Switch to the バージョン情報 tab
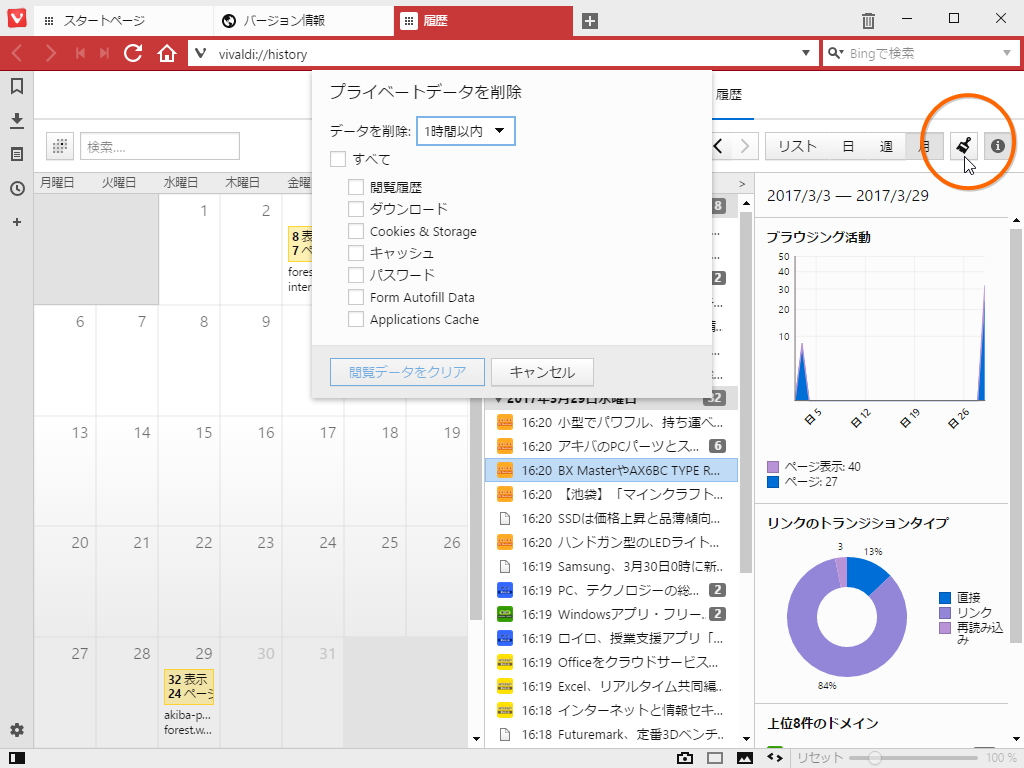This screenshot has width=1024, height=768. click(304, 21)
